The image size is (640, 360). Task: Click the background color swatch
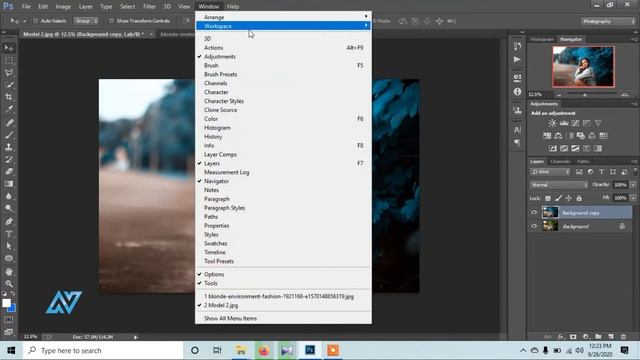(x=13, y=309)
